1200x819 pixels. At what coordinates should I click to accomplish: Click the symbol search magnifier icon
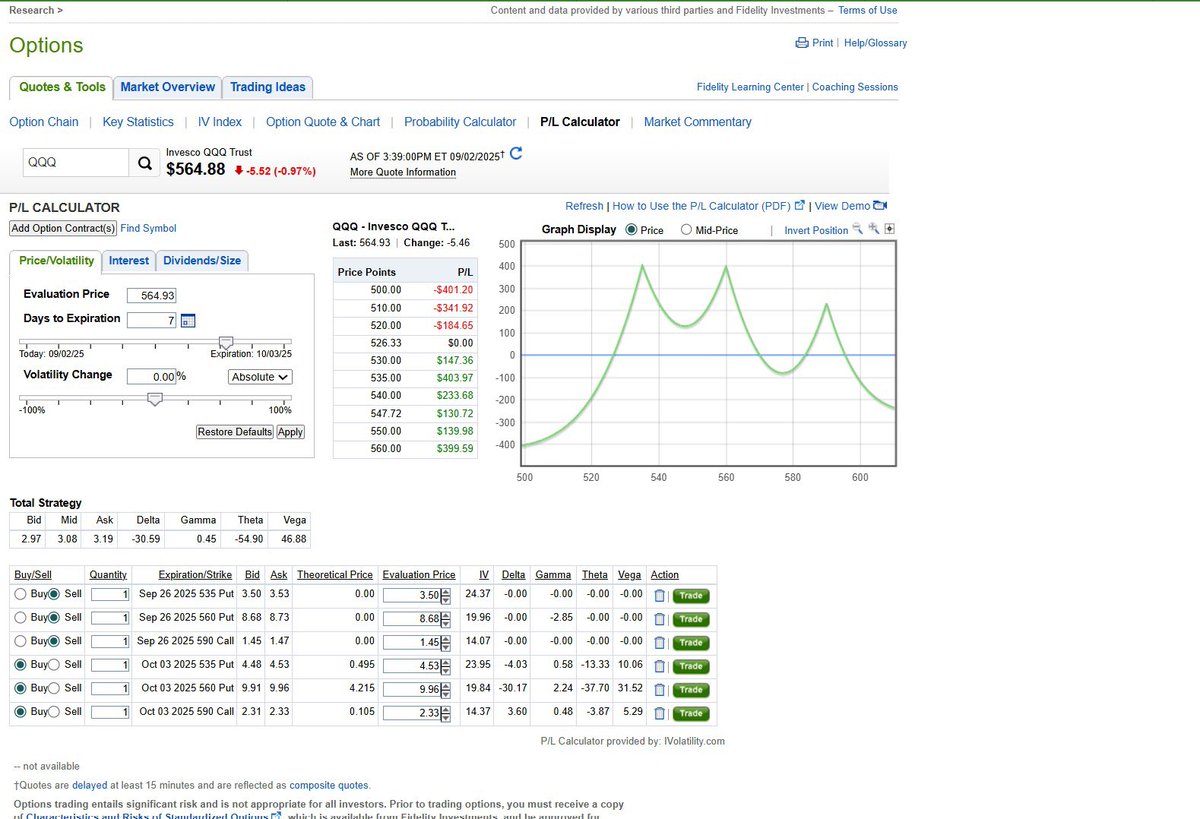144,163
